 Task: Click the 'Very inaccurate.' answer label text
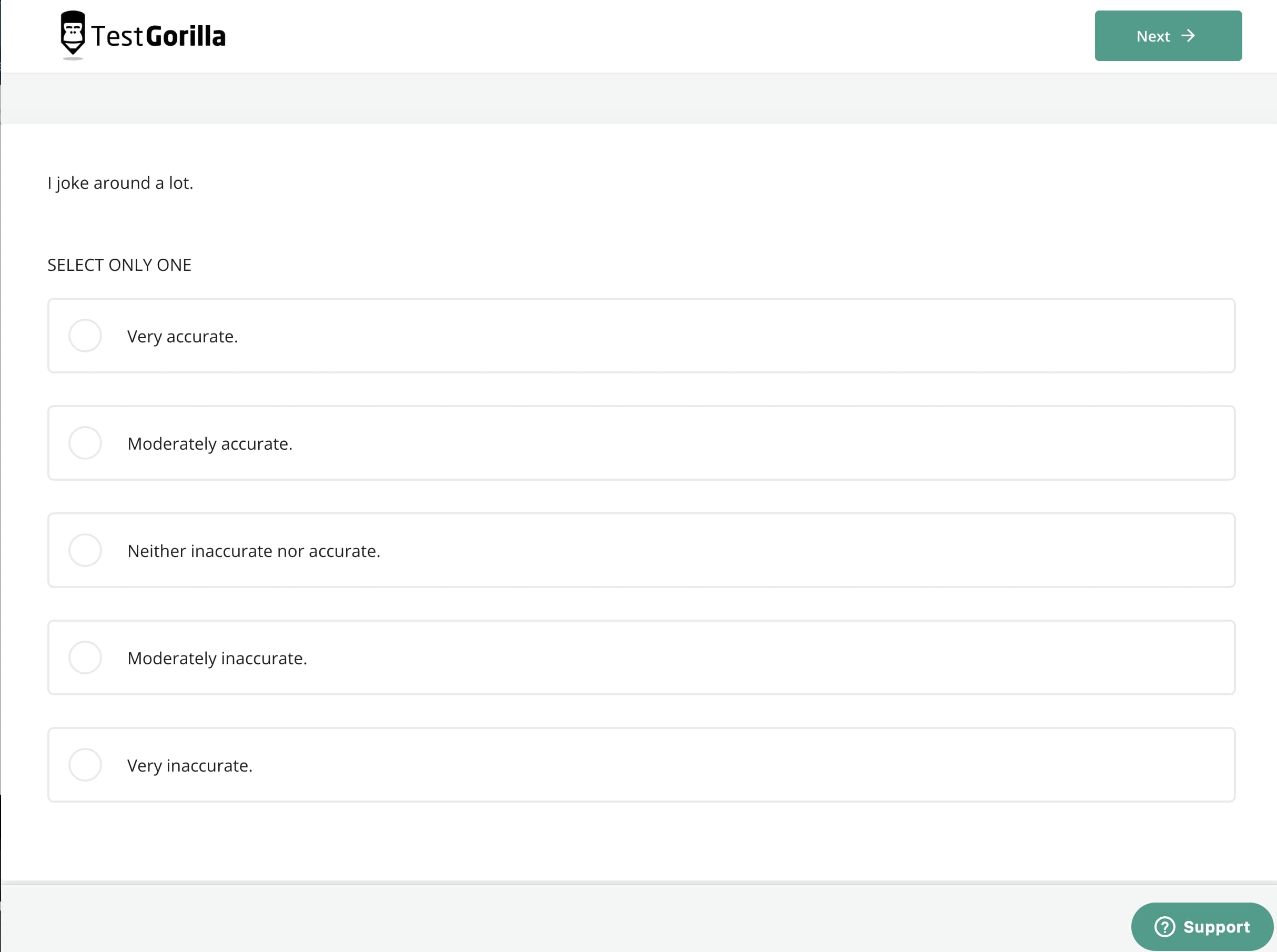point(189,765)
